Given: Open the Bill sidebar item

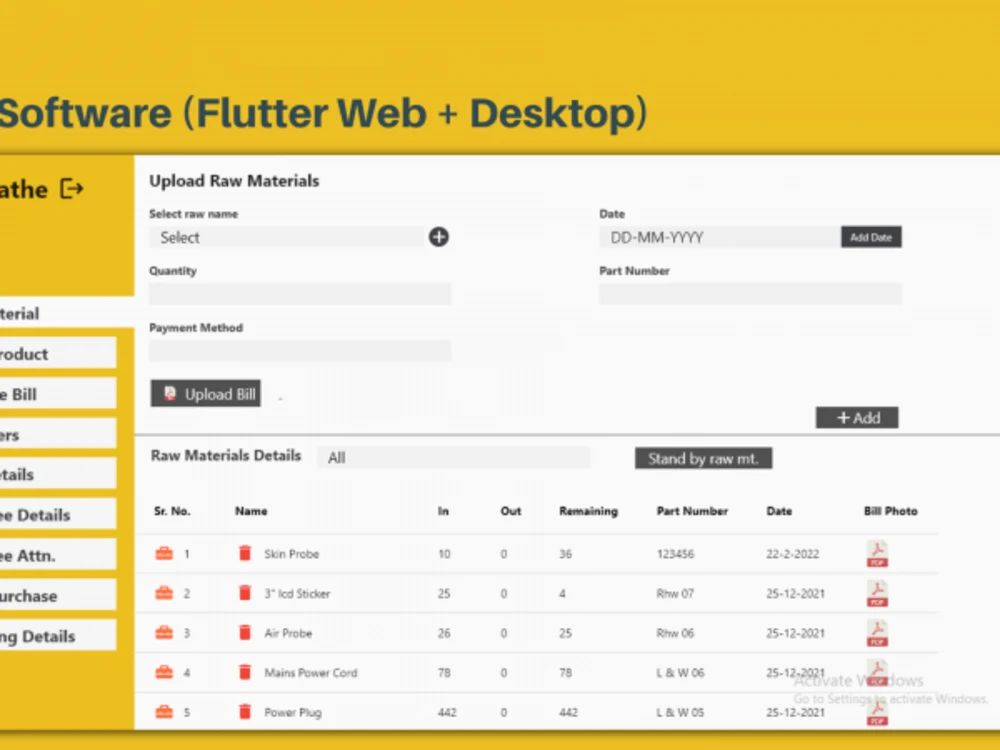Looking at the screenshot, I should pos(58,394).
